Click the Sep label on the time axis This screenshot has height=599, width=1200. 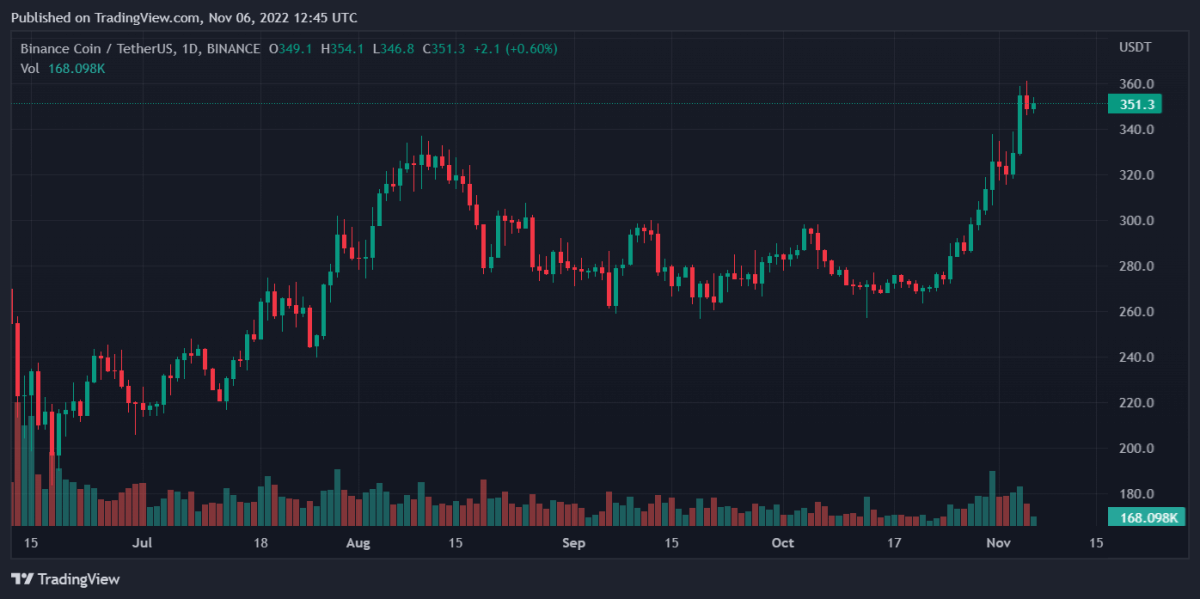(x=573, y=543)
